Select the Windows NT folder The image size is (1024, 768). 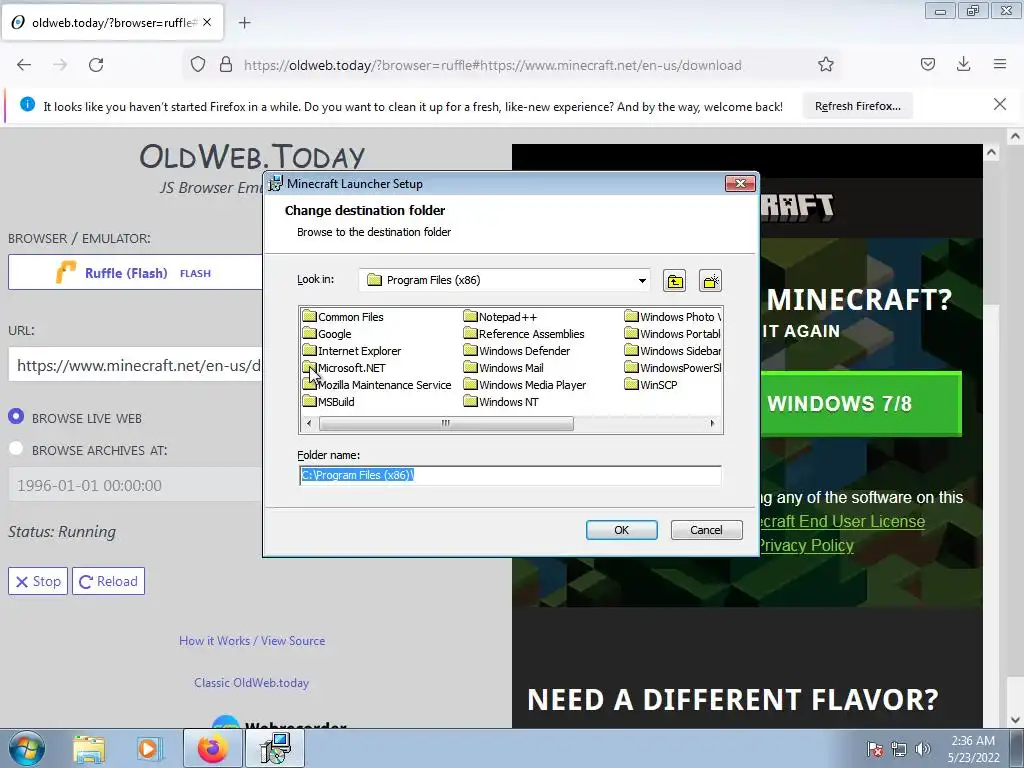click(501, 402)
